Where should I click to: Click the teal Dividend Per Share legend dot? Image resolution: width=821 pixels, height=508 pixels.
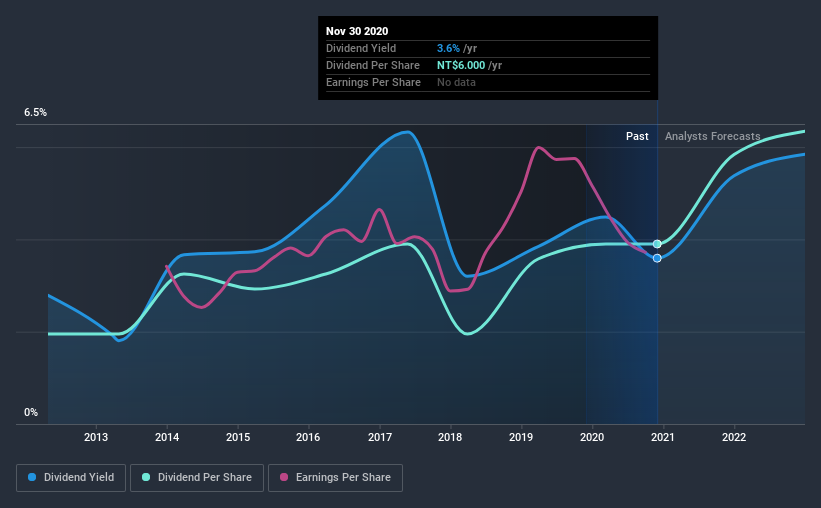pos(146,477)
